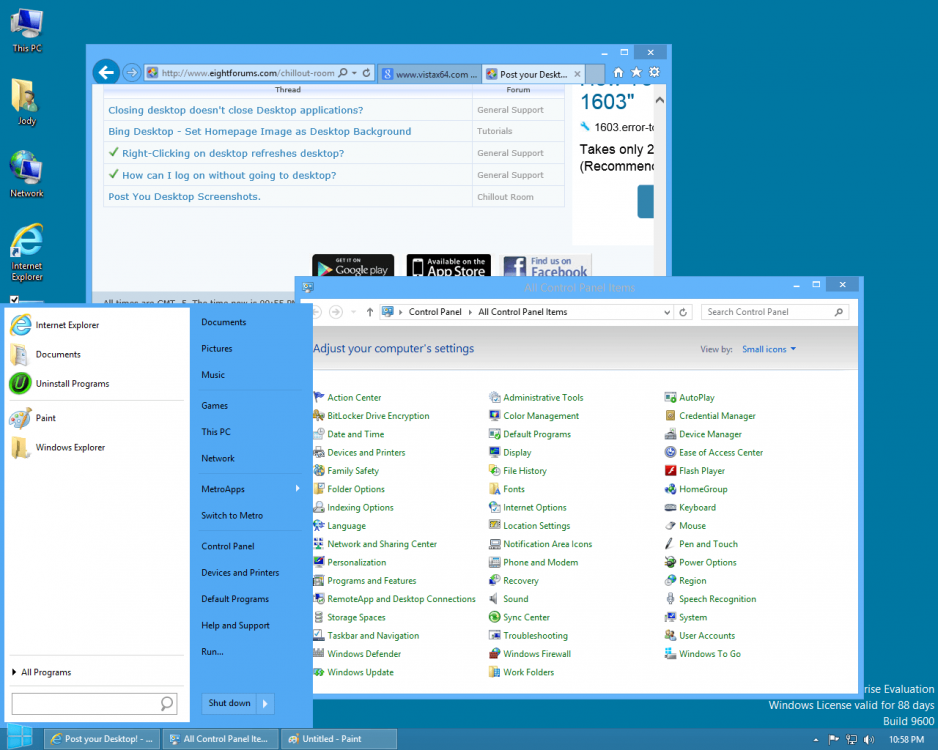Open the Power Options icon

671,562
